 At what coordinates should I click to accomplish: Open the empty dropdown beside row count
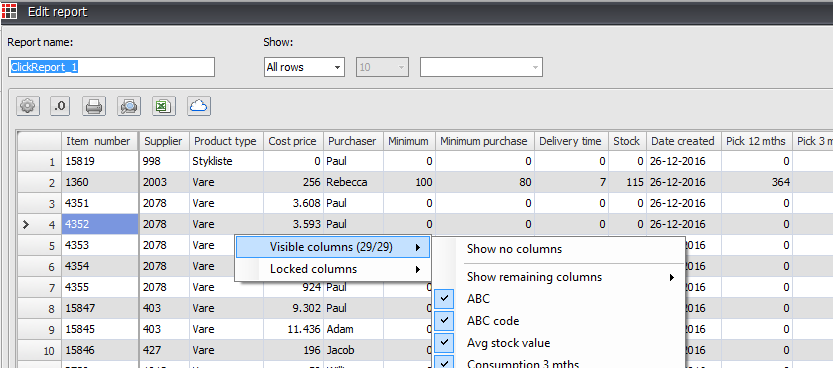pos(481,67)
